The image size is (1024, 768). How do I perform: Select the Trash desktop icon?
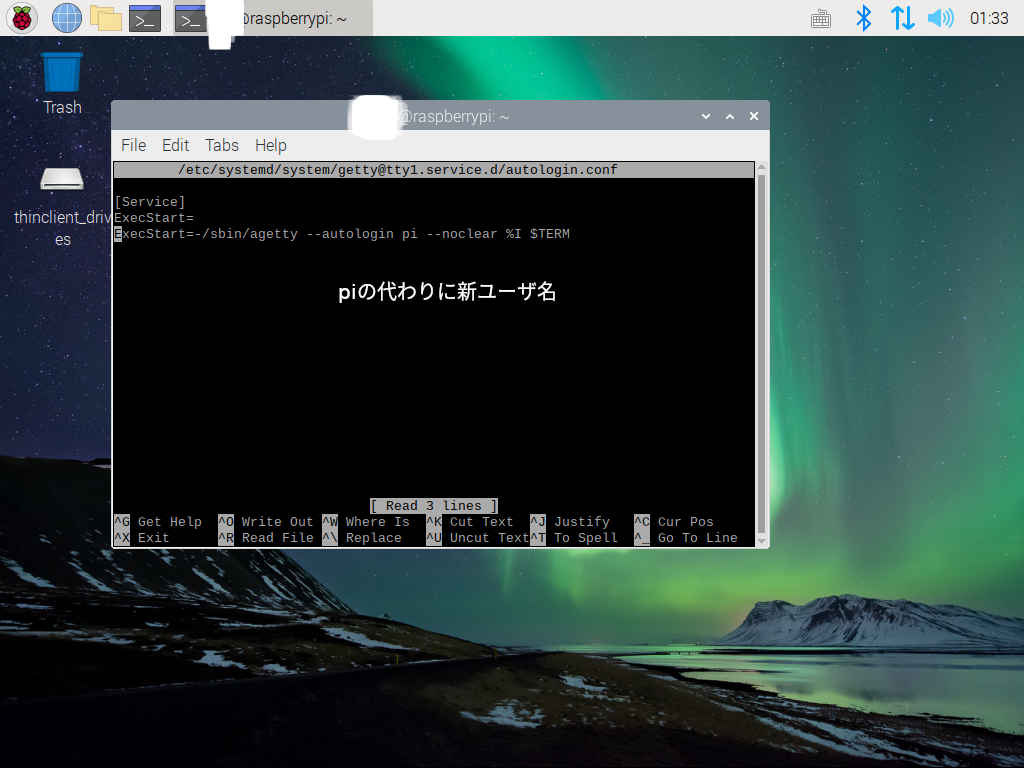pos(62,84)
